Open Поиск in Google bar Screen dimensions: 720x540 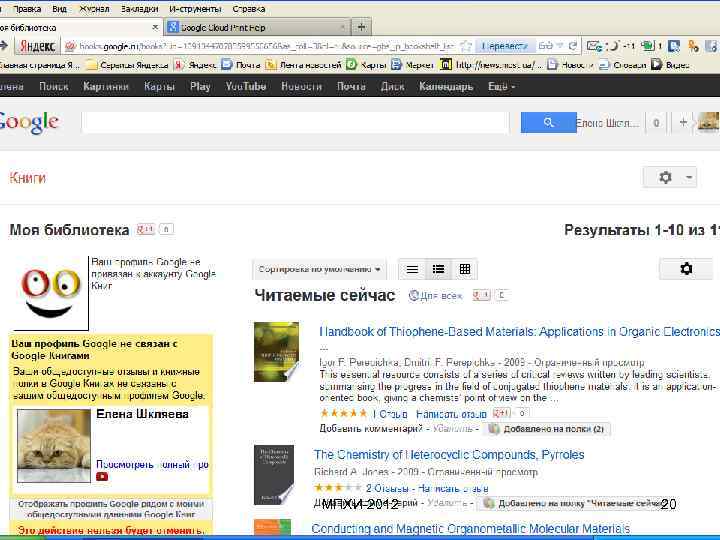click(x=53, y=86)
